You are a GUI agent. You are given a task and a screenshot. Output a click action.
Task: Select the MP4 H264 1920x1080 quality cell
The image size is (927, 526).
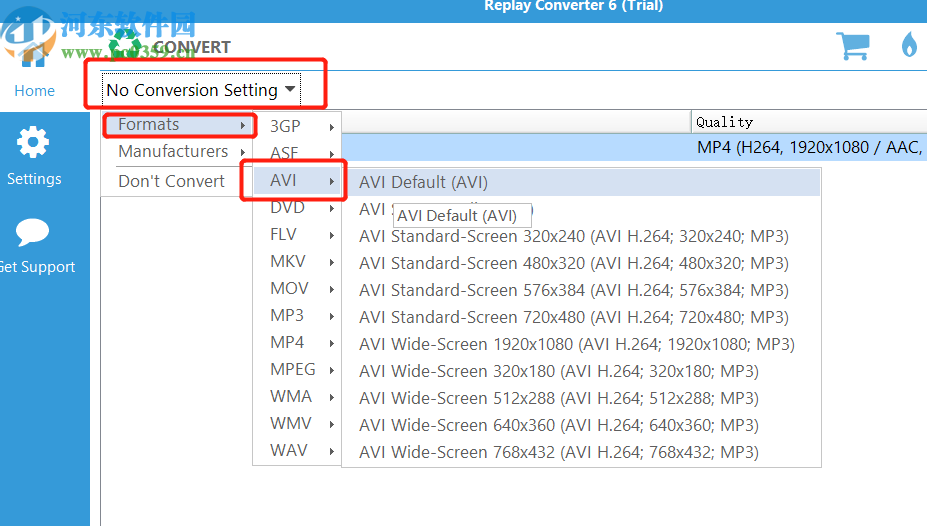(809, 147)
